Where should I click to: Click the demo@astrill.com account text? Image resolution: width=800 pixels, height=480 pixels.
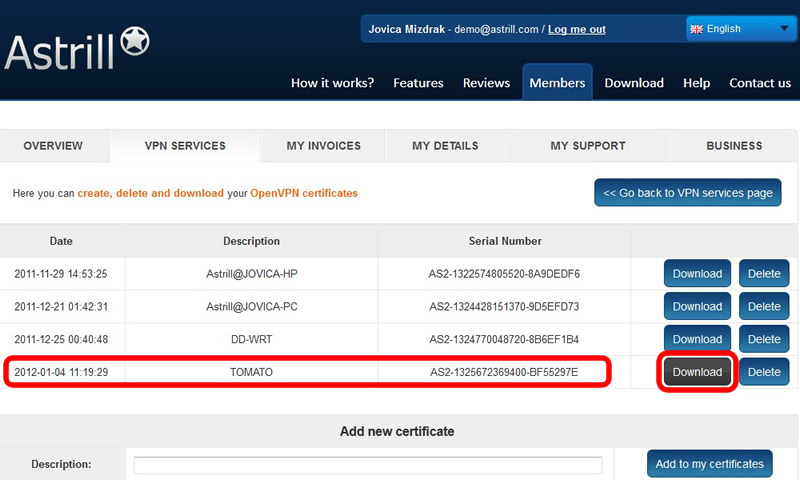coord(496,29)
